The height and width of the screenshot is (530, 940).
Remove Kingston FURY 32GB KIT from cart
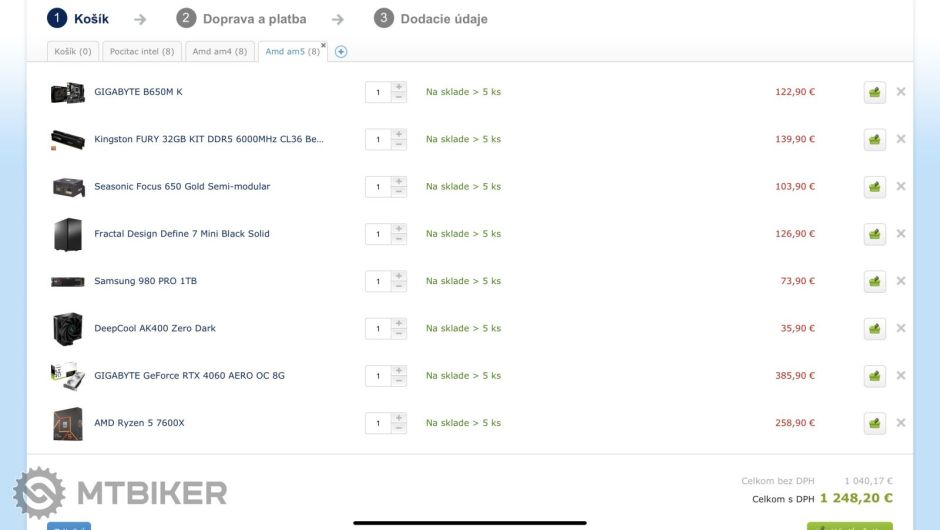(901, 139)
